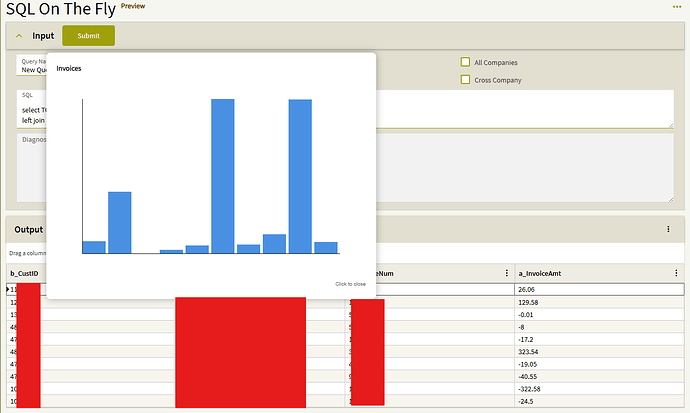Click the Submit button
This screenshot has height=413, width=690.
(x=88, y=36)
